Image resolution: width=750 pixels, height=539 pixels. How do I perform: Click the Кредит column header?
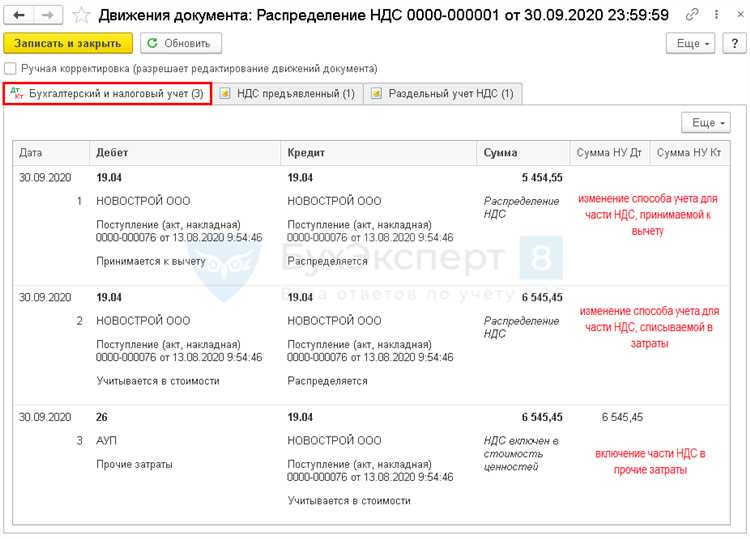[379, 153]
